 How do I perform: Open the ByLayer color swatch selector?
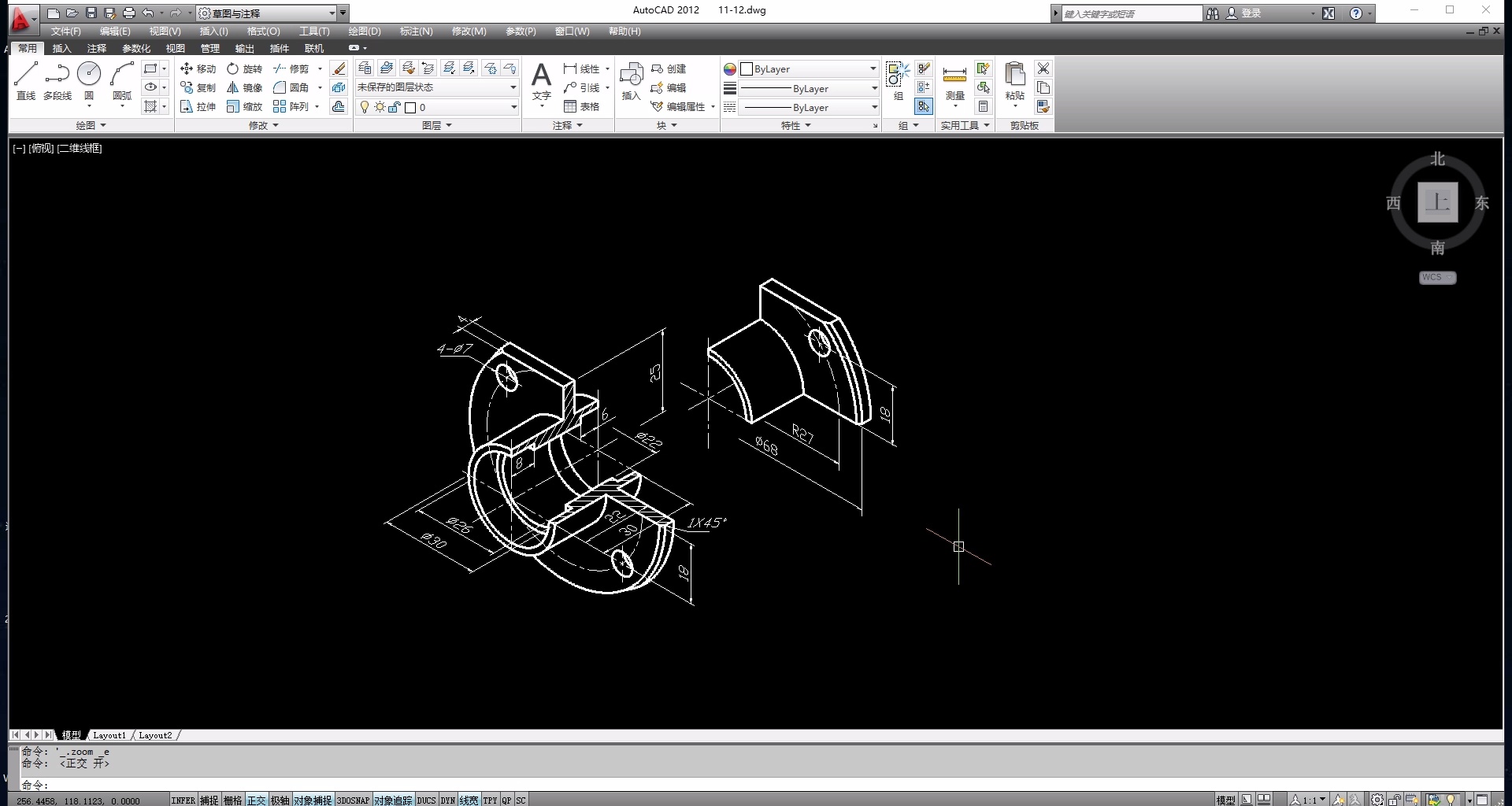click(x=809, y=69)
